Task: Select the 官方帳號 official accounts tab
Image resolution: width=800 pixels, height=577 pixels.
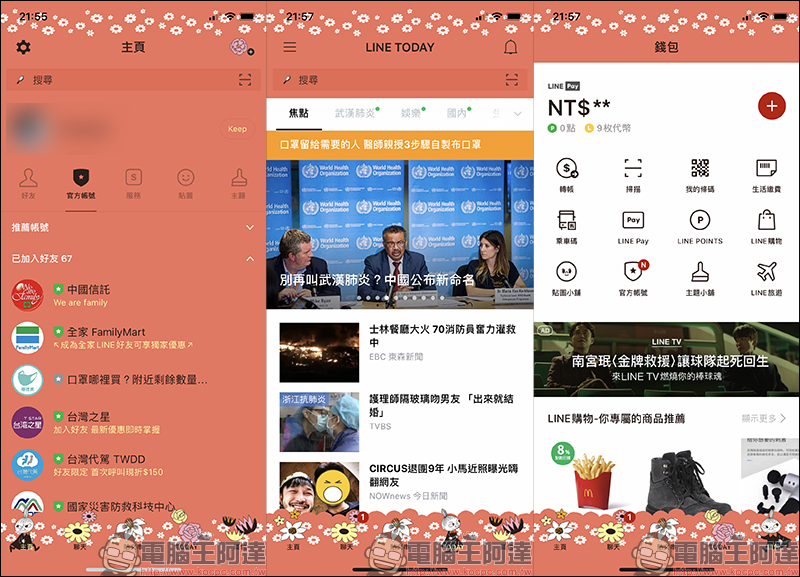Action: (81, 183)
